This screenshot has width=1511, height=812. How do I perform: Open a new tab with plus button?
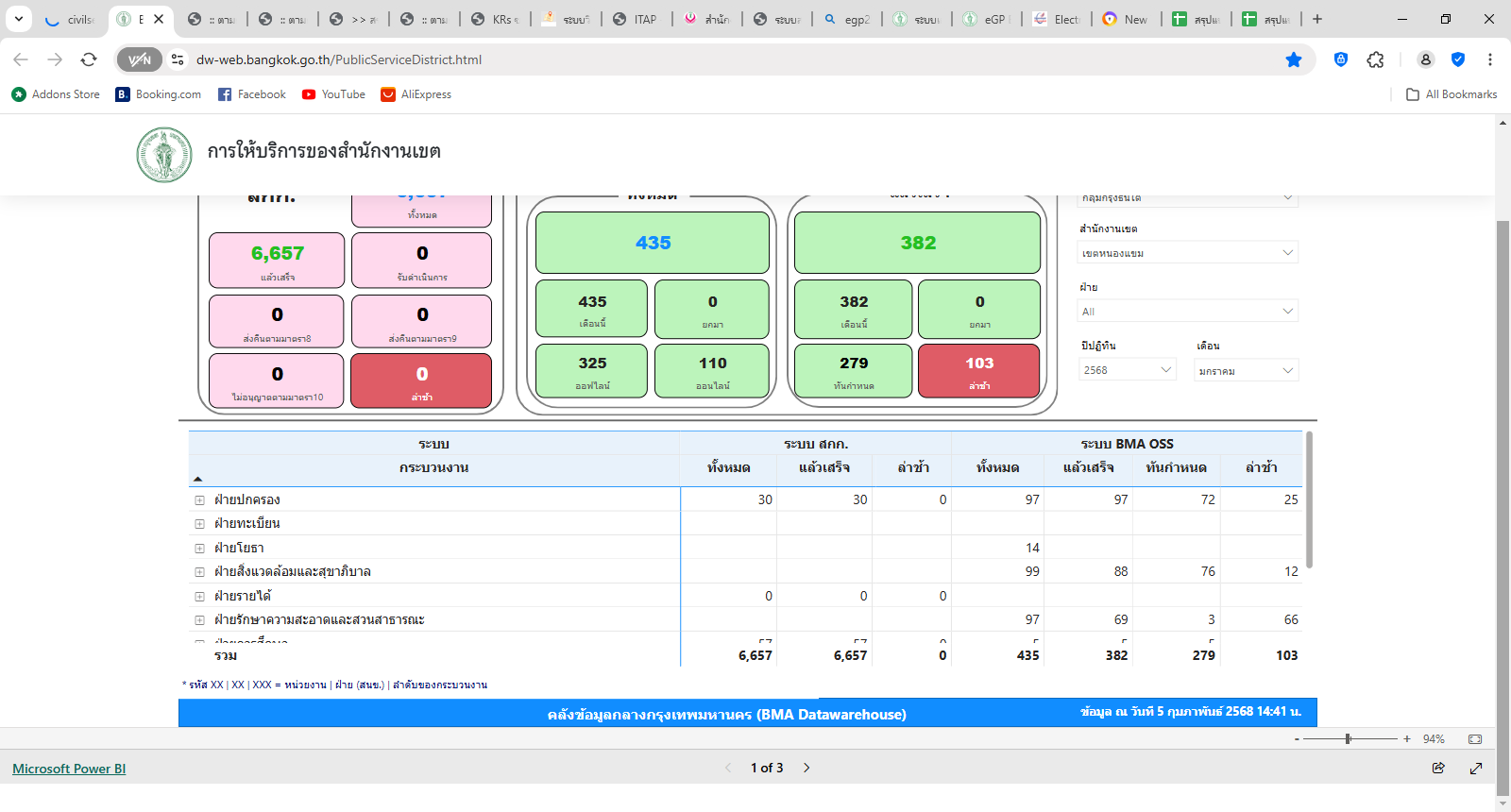click(x=1317, y=19)
